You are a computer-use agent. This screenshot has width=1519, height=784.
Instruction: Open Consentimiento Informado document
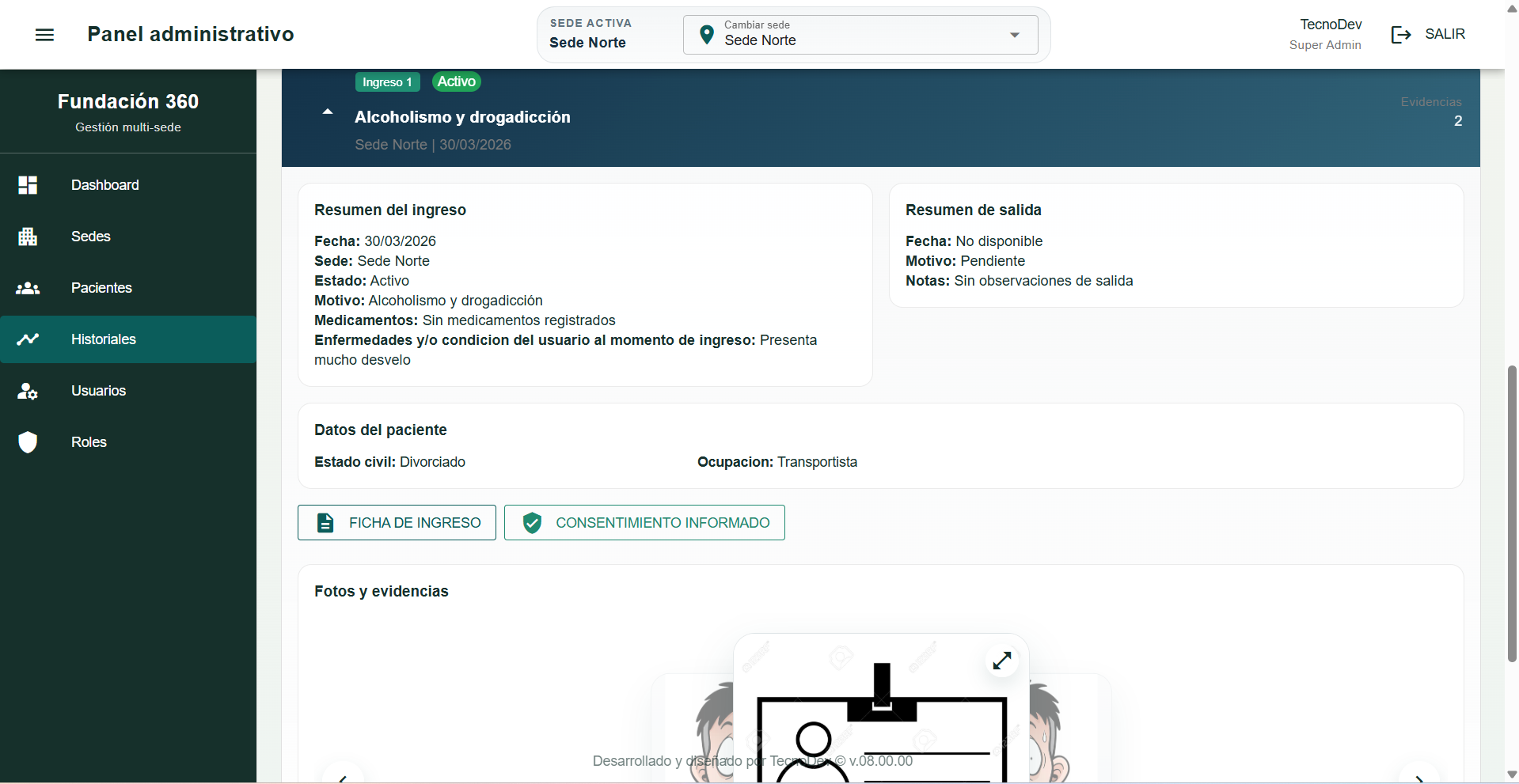[x=644, y=523]
